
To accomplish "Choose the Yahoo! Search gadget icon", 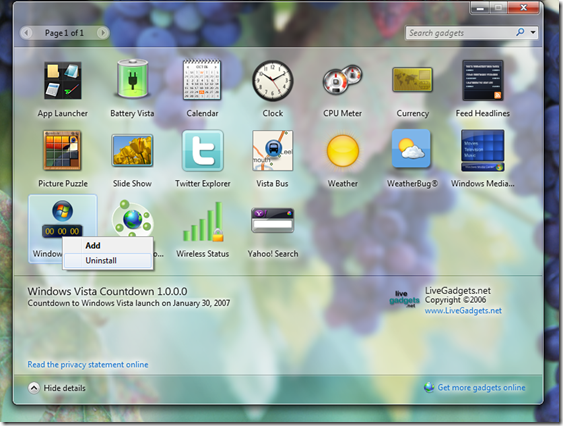I will 273,220.
